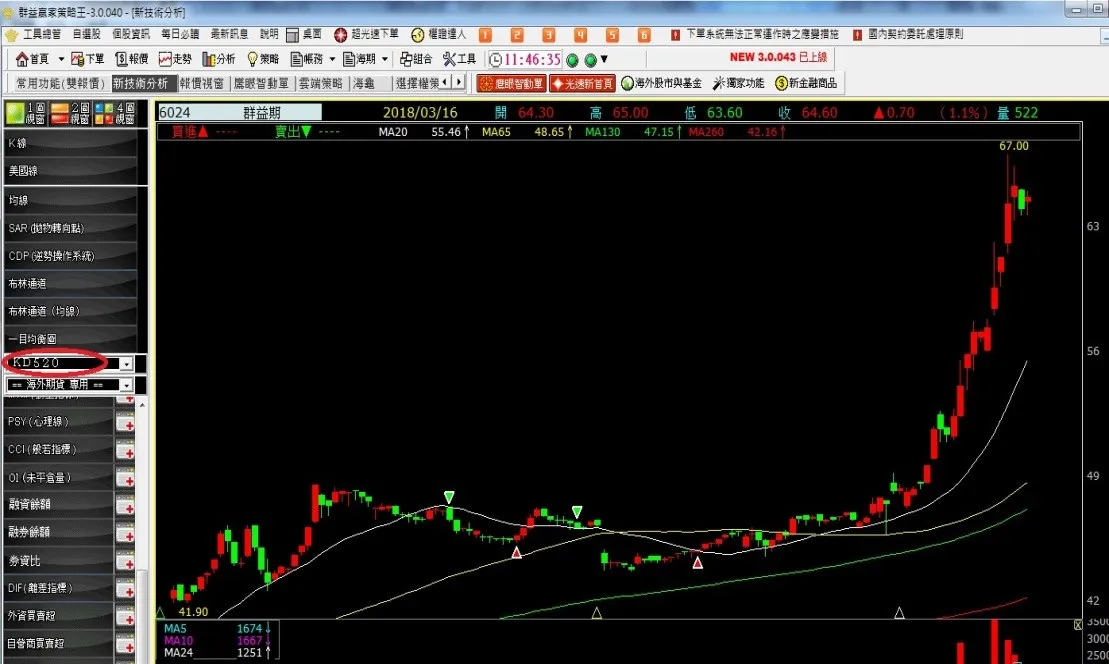Add the CCI indicator via plus button
1109x664 pixels.
[x=126, y=452]
